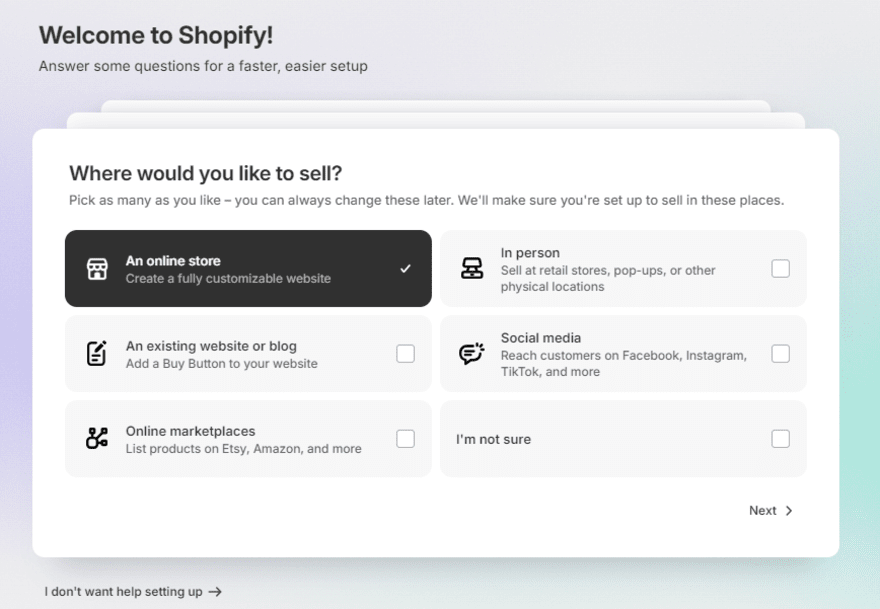
Task: Select the an existing website or blog card
Action: [x=248, y=353]
